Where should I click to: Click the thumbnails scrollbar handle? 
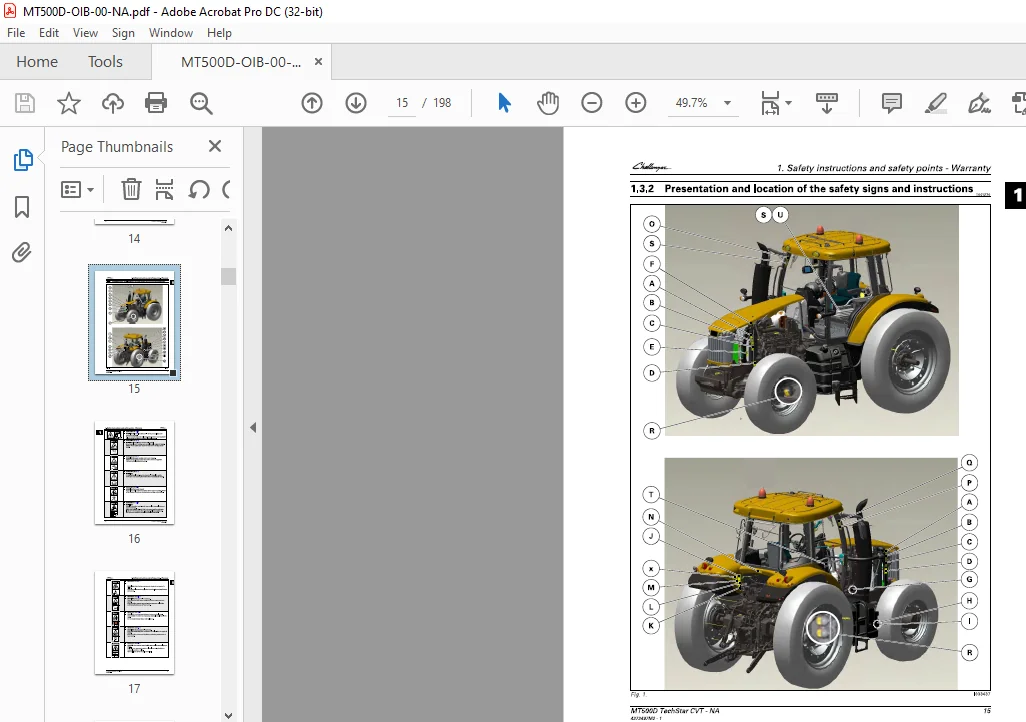click(x=228, y=276)
